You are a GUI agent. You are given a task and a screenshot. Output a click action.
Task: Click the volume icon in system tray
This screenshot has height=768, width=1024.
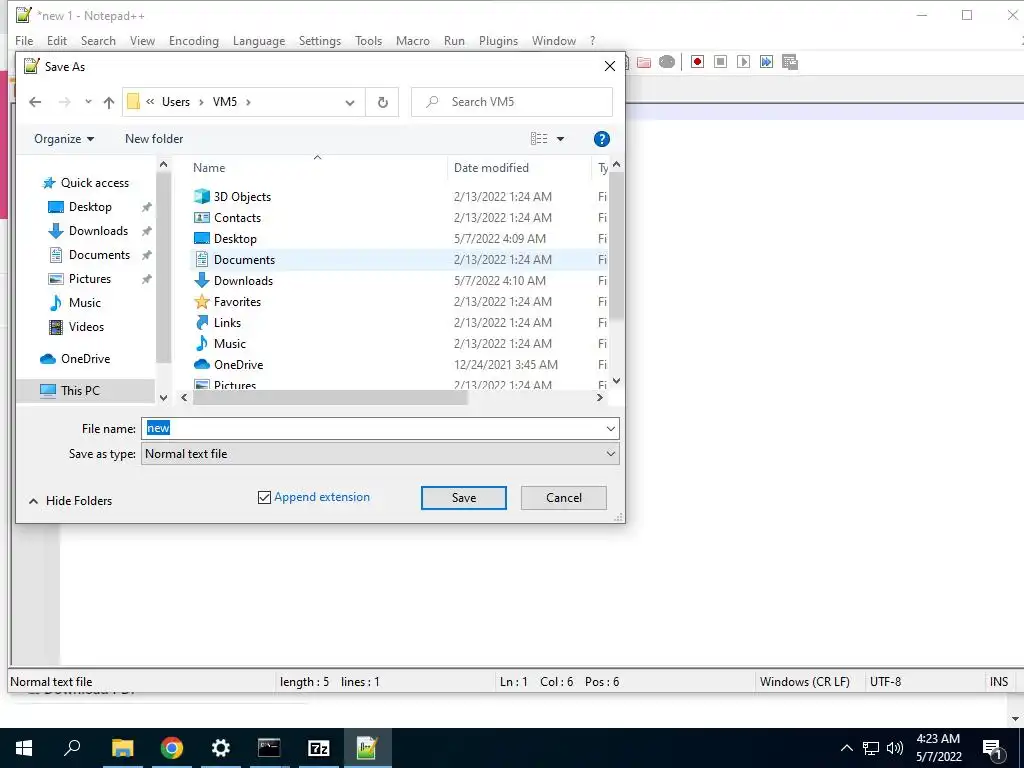click(x=895, y=748)
